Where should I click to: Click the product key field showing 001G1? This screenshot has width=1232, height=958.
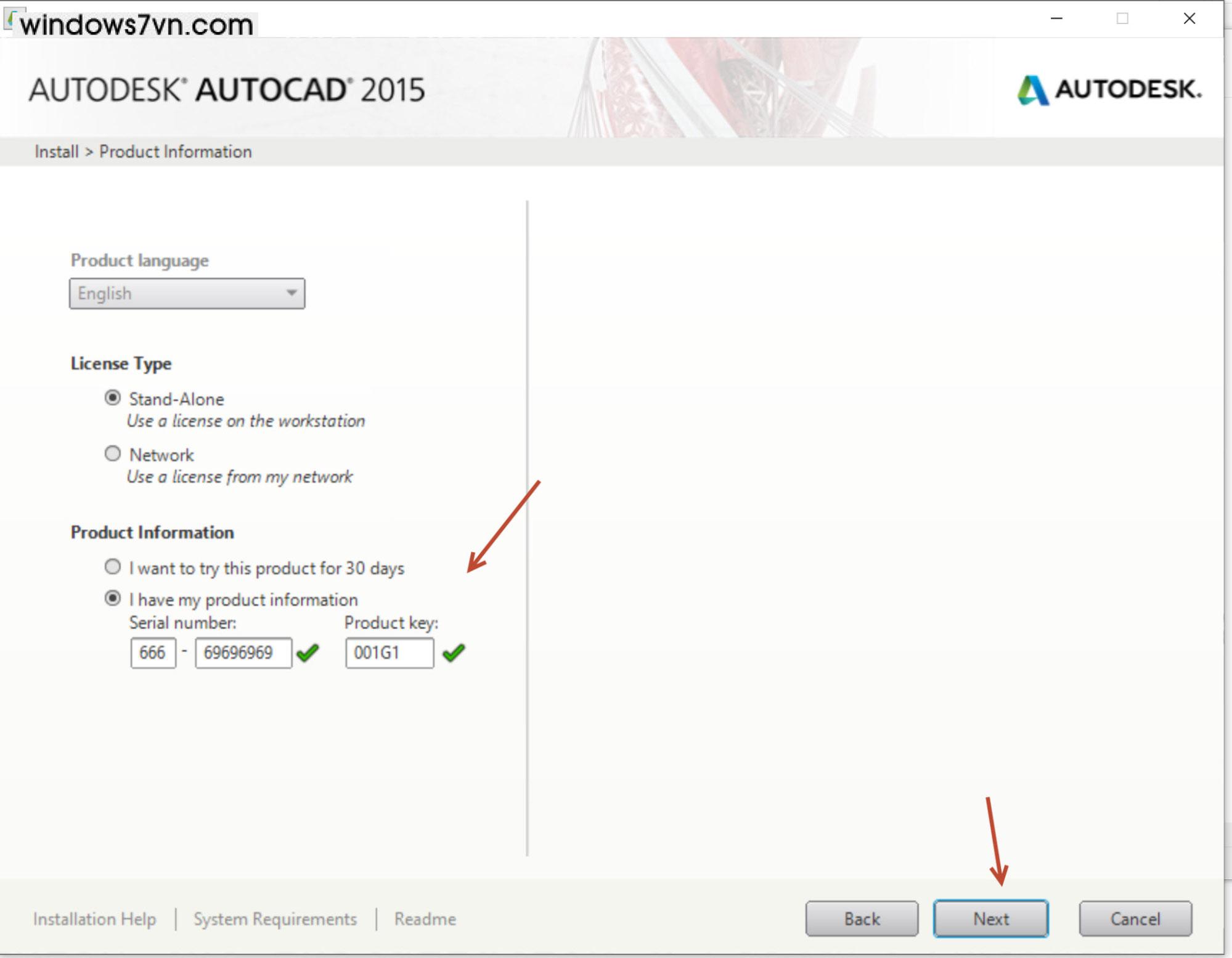[x=390, y=652]
